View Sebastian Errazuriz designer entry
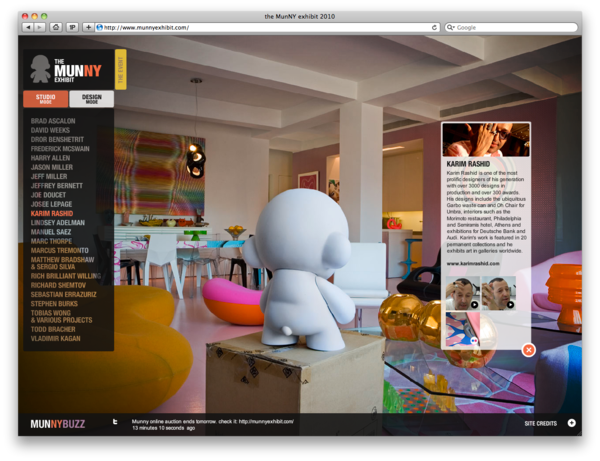 point(64,294)
